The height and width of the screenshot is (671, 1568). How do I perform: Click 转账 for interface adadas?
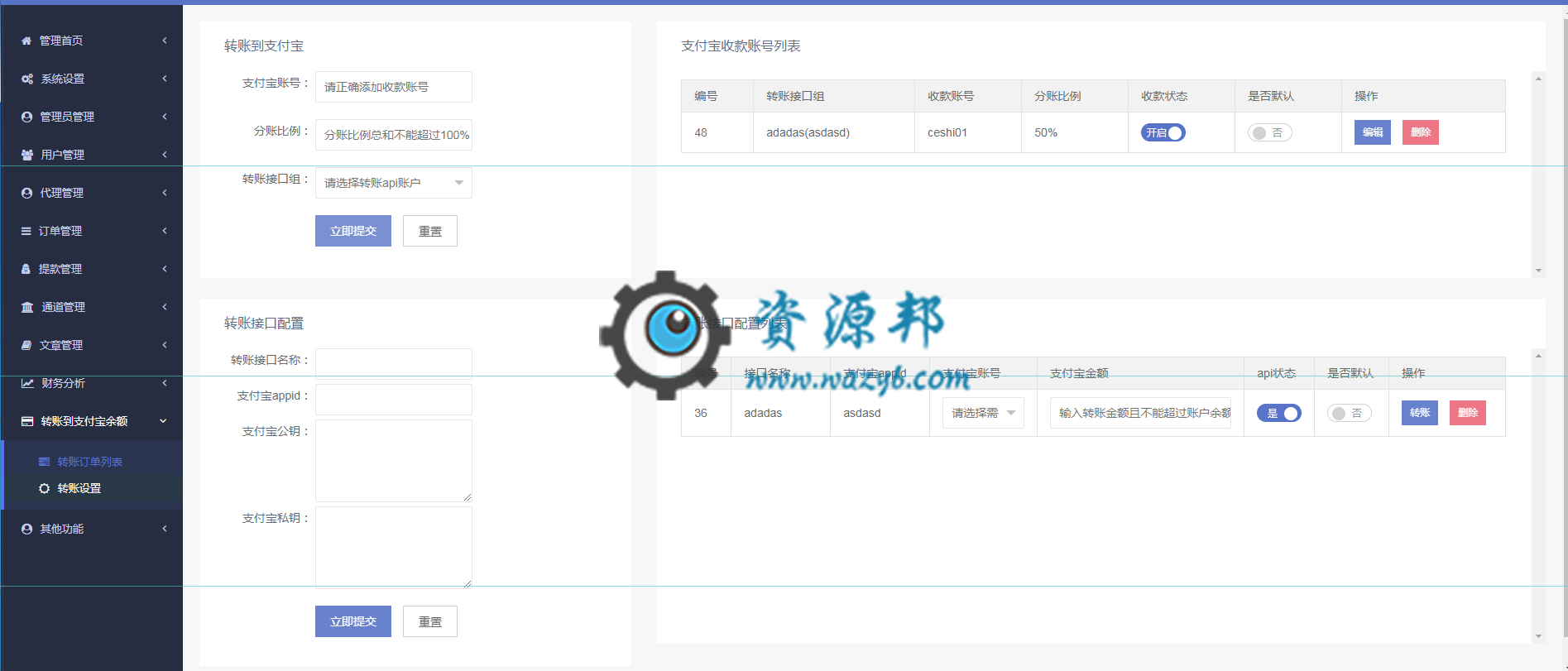[1420, 413]
